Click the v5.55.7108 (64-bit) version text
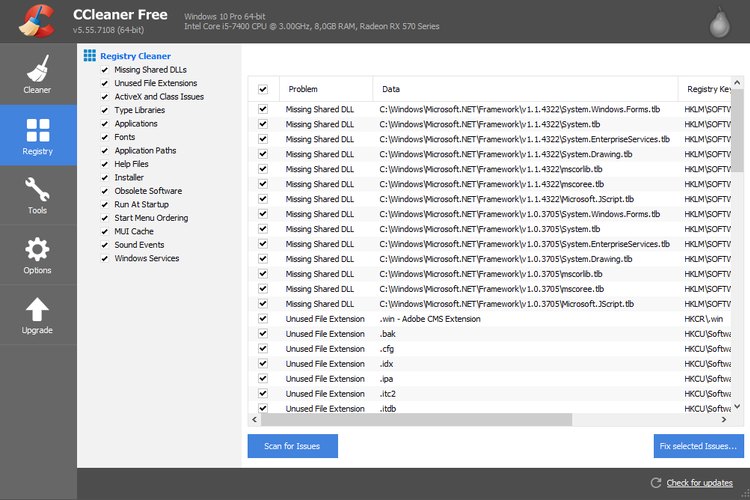 pyautogui.click(x=108, y=30)
